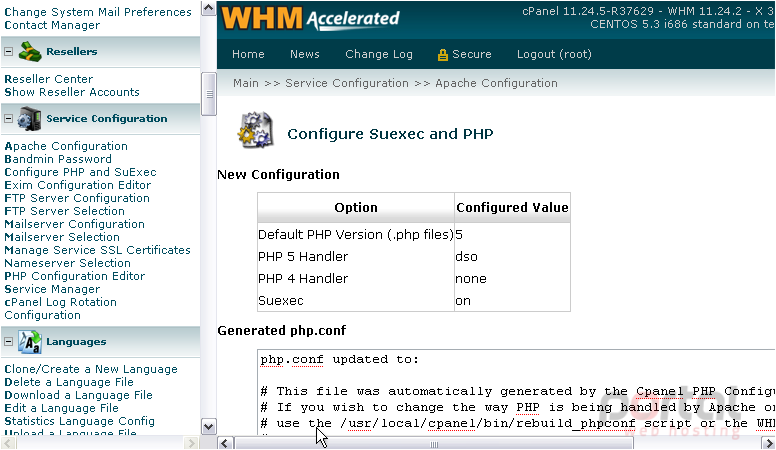Image resolution: width=776 pixels, height=450 pixels.
Task: Open Statistics Language Config
Action: click(80, 421)
